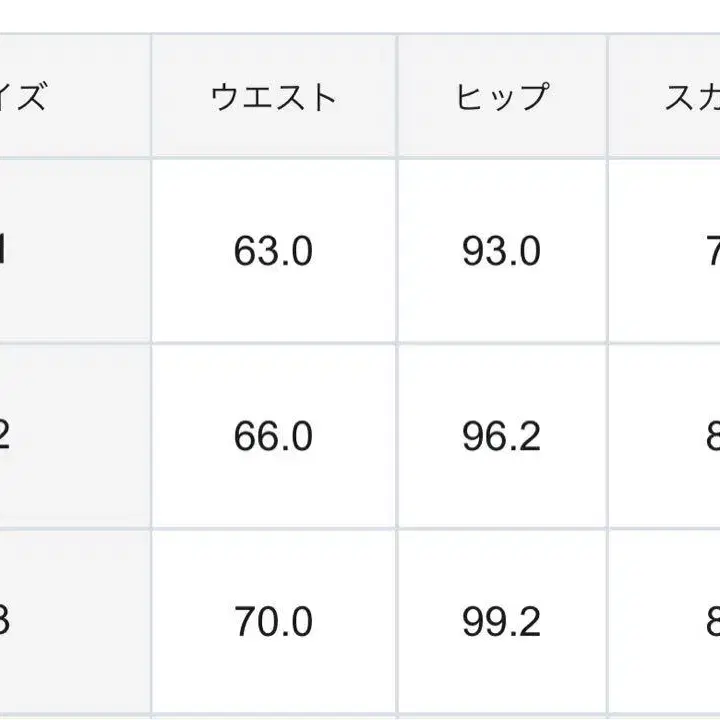The image size is (720, 720).
Task: Select waist value 66.0
Action: tap(273, 437)
